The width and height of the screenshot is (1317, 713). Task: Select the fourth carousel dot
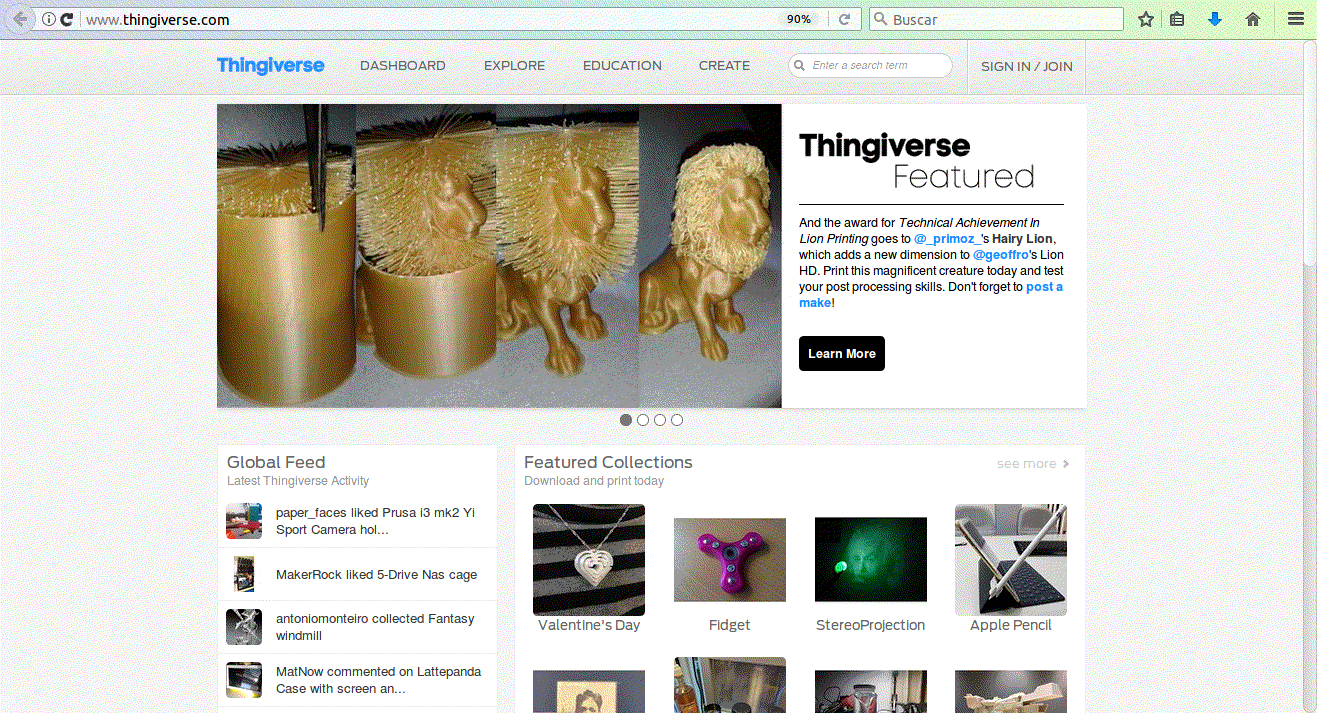677,420
